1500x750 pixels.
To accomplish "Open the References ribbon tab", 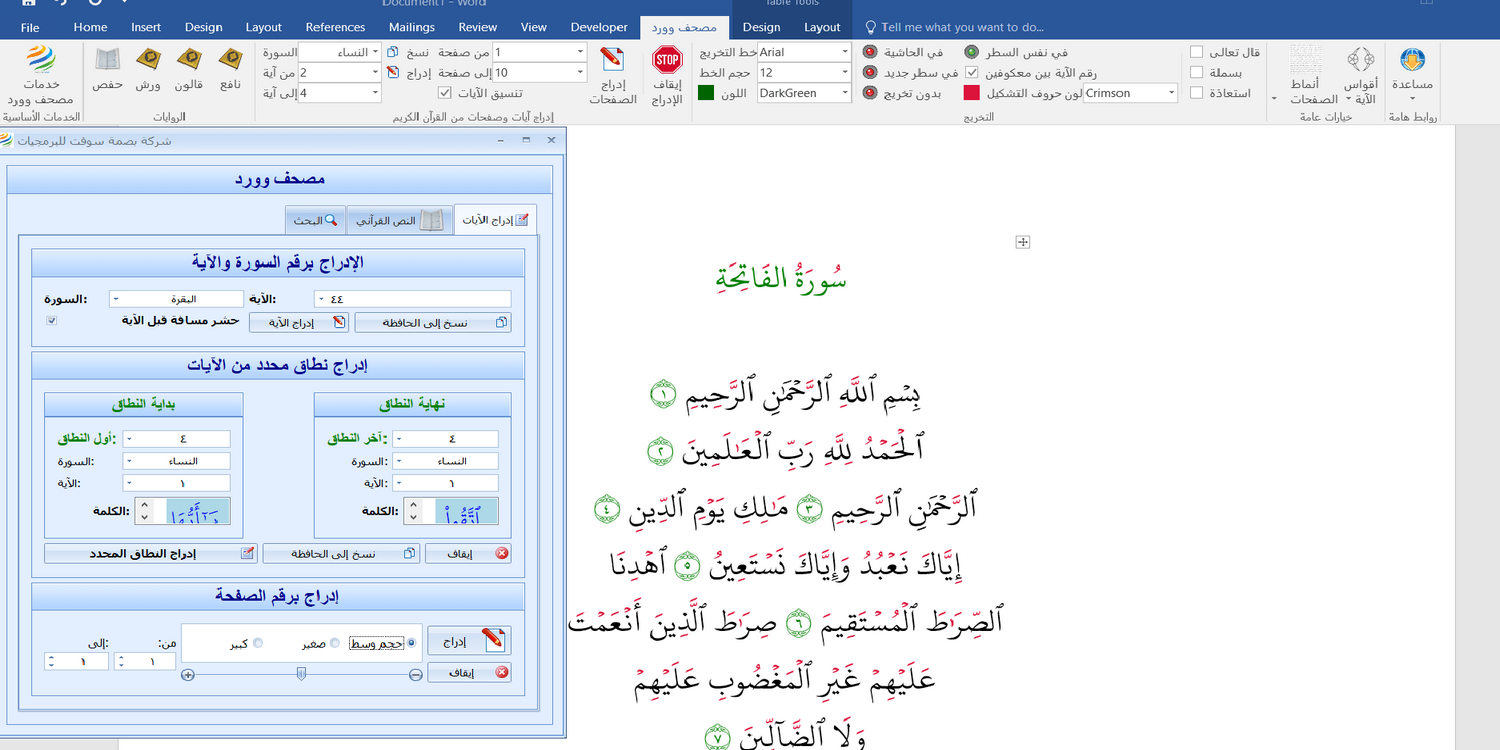I will point(335,27).
